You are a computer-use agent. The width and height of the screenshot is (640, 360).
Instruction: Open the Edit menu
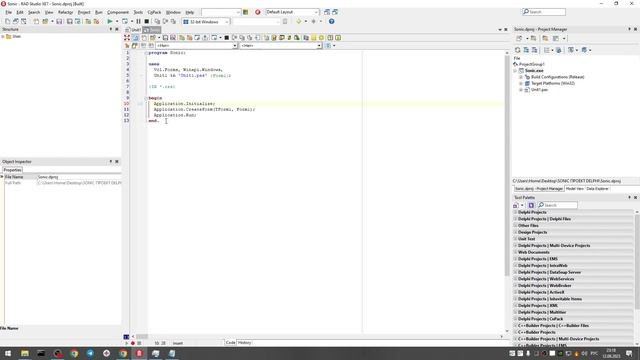(20, 12)
